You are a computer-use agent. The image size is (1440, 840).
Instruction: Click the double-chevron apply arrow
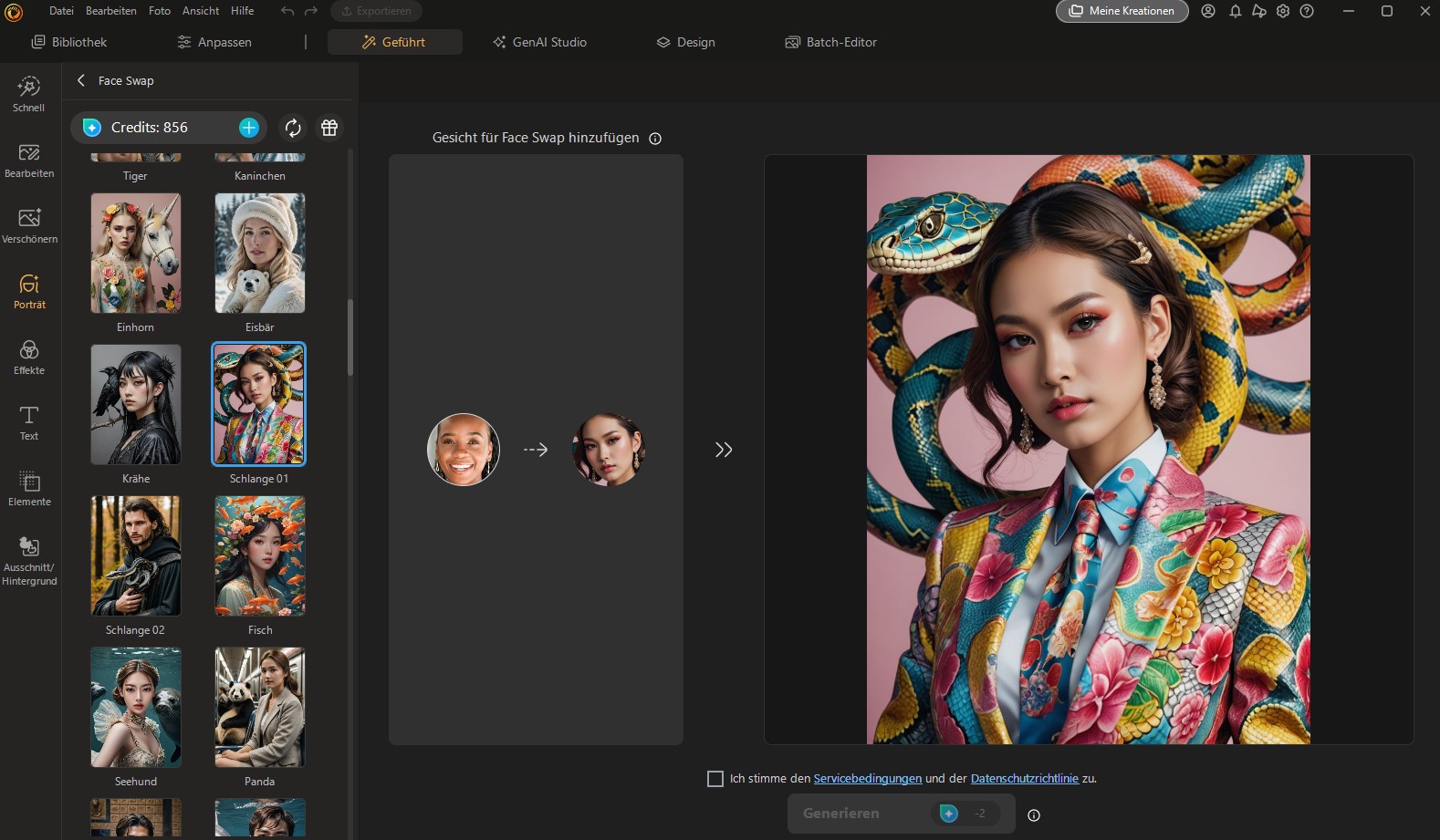(724, 450)
